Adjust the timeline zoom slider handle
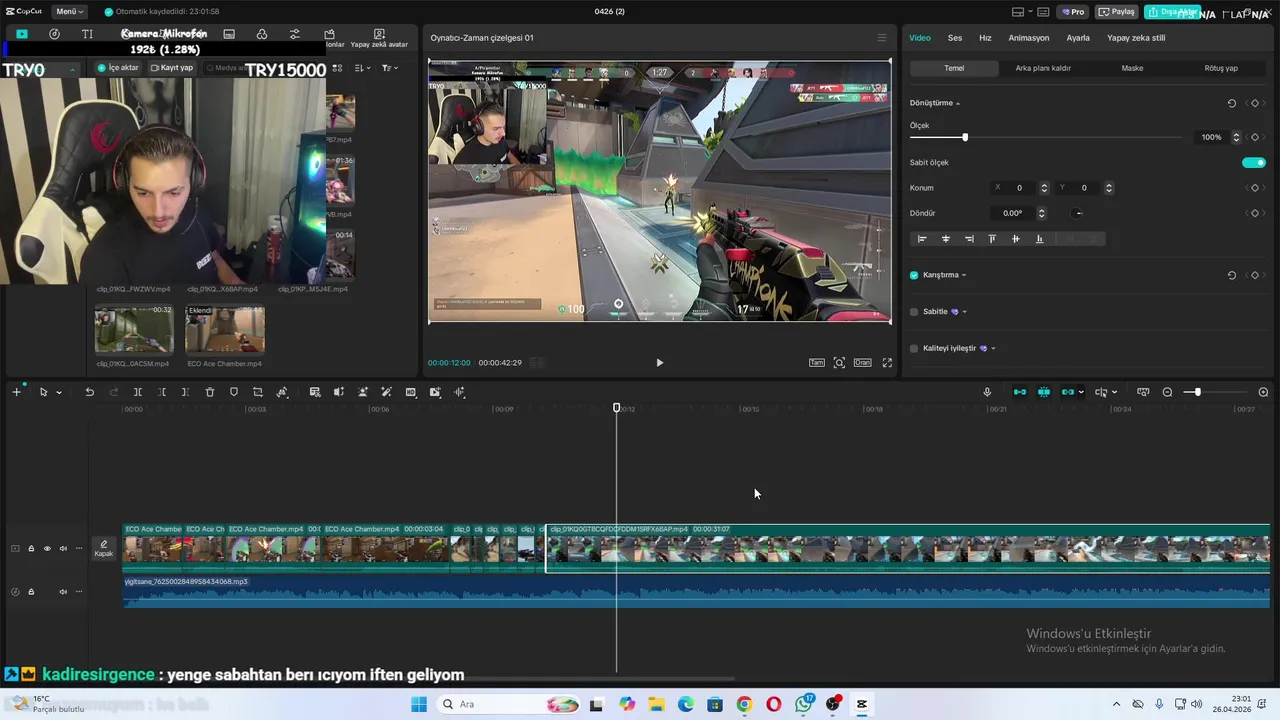Image resolution: width=1280 pixels, height=720 pixels. [x=1197, y=392]
